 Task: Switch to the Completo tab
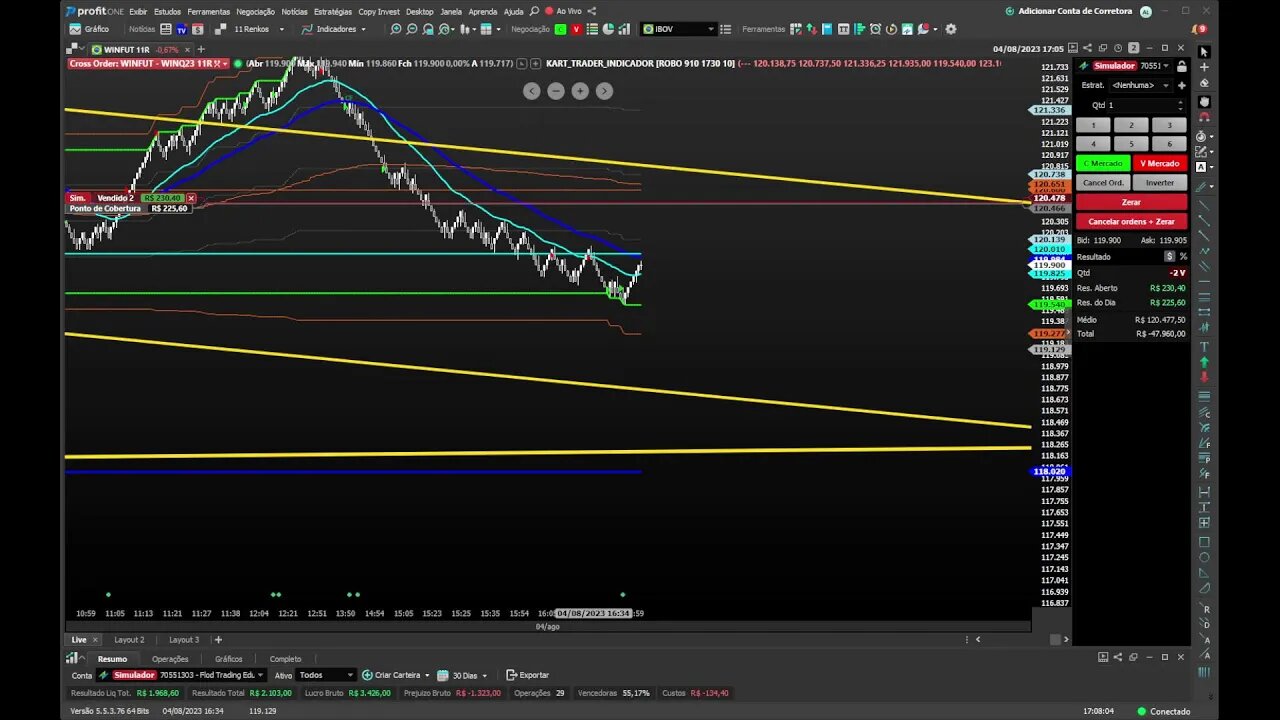click(x=285, y=659)
